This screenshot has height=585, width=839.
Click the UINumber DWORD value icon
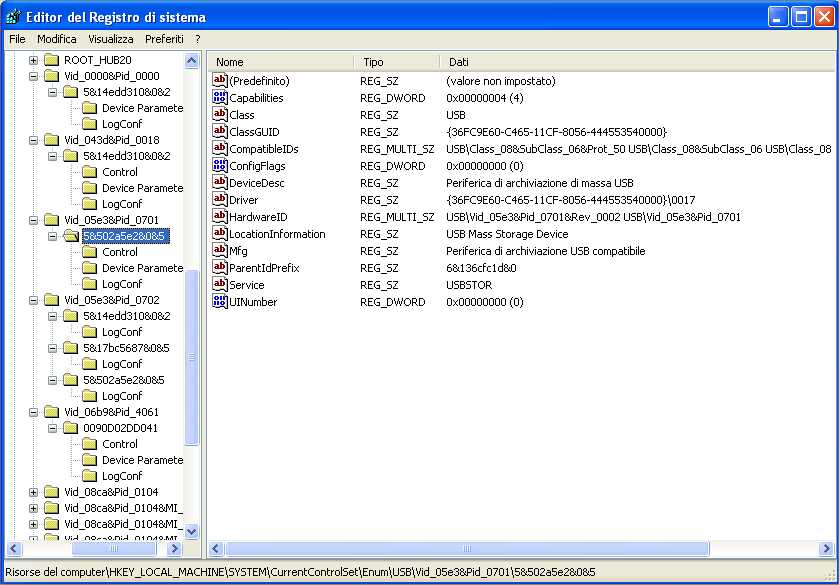[x=220, y=302]
